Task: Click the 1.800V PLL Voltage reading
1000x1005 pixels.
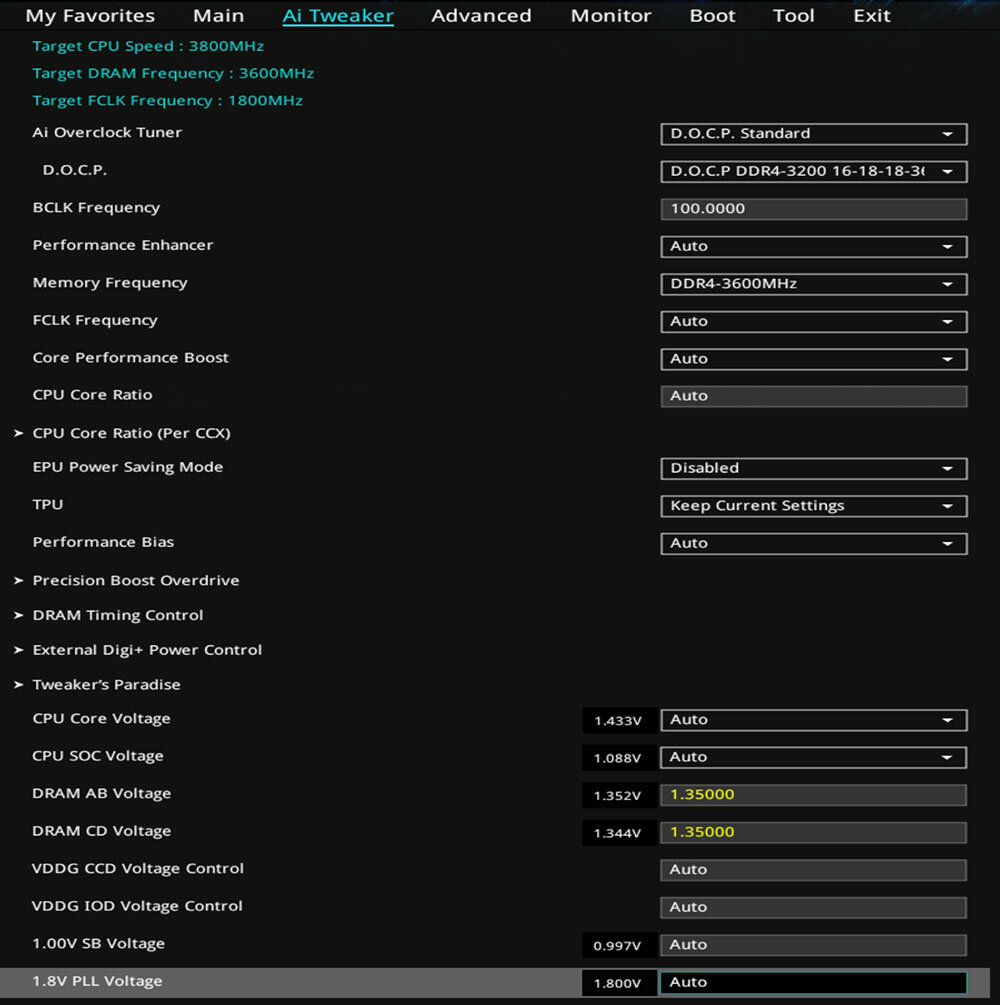Action: click(x=618, y=983)
